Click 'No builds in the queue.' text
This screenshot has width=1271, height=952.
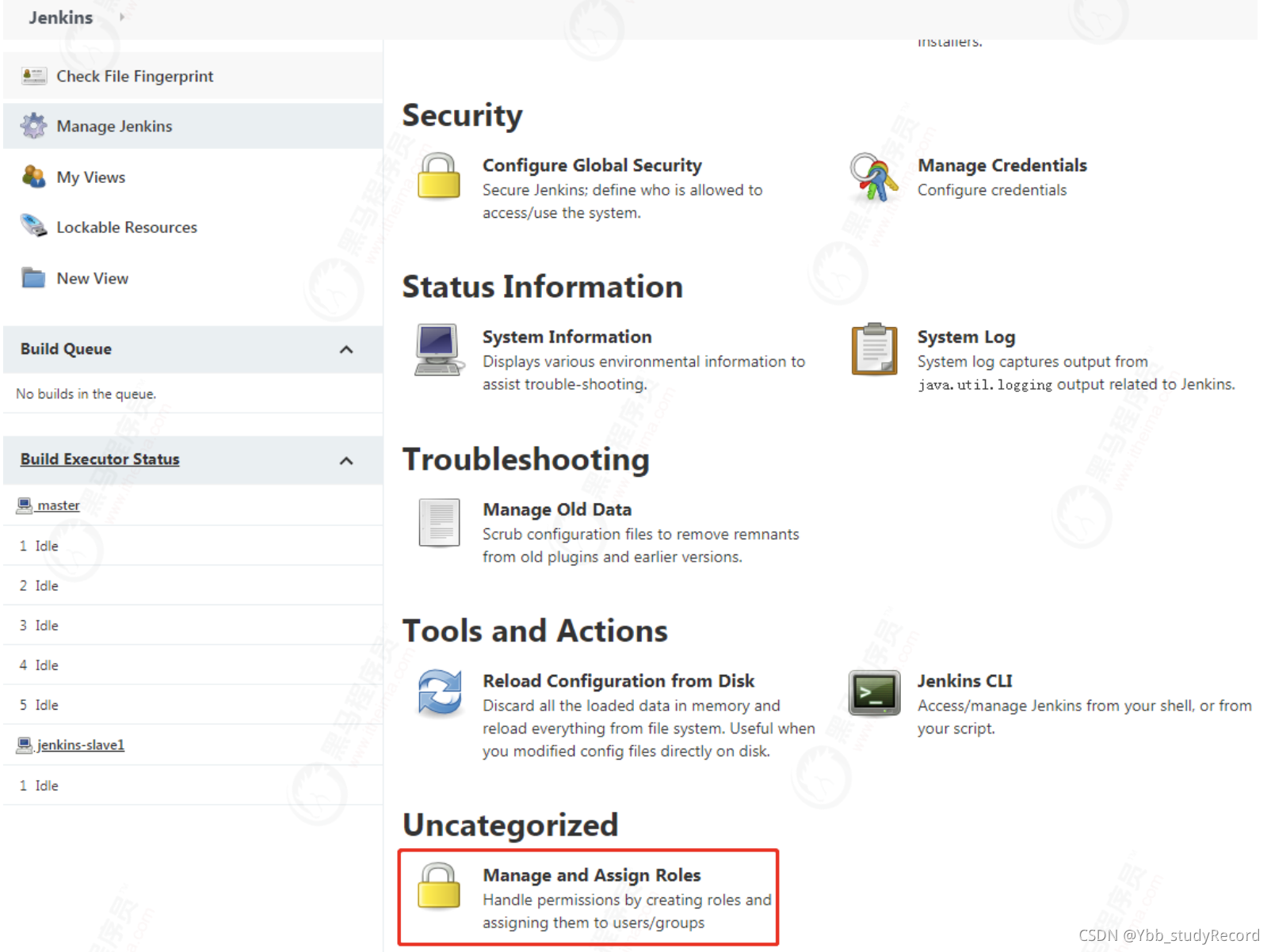[x=86, y=394]
